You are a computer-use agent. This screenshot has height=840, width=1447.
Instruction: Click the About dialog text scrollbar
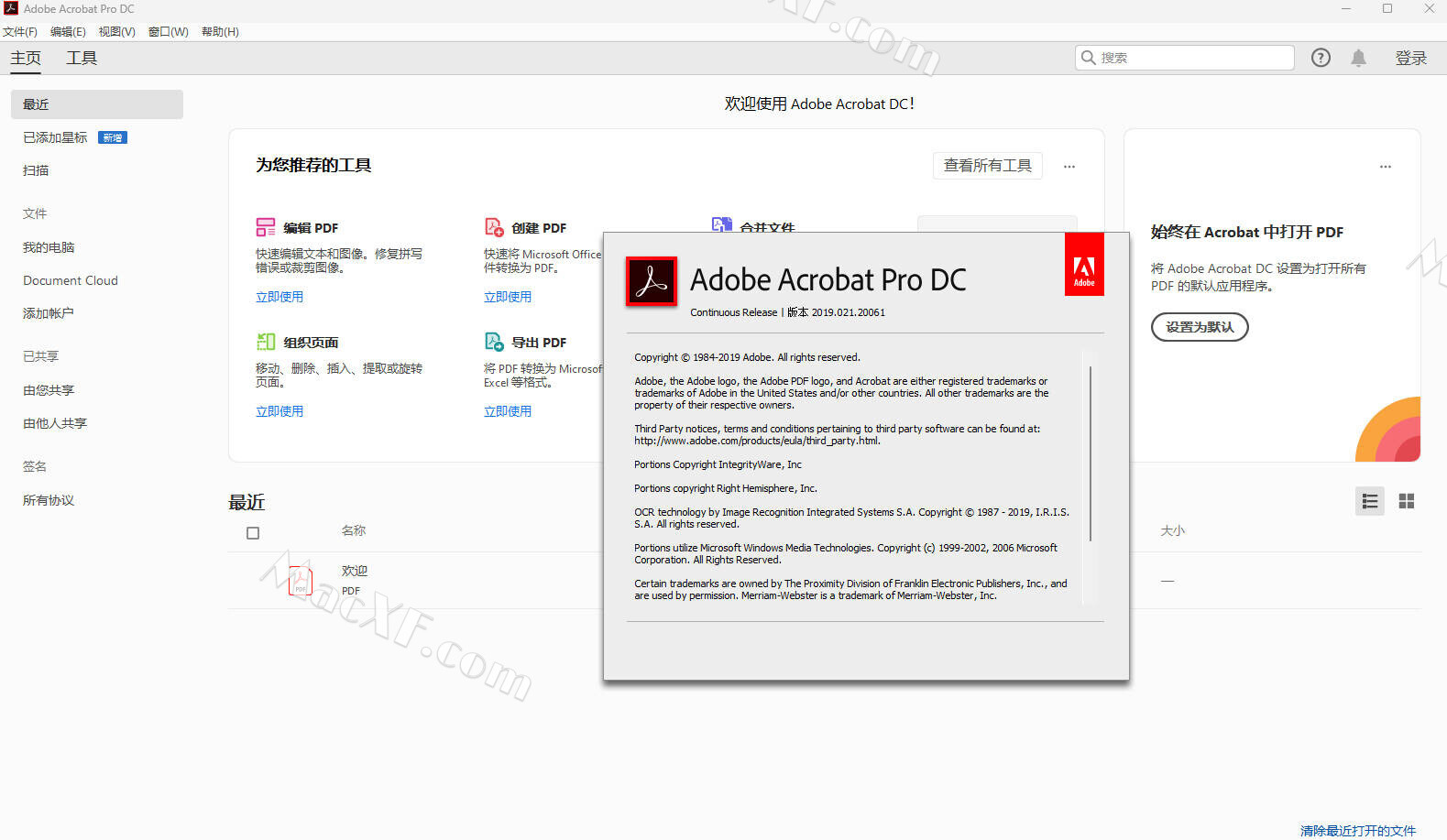coord(1090,453)
